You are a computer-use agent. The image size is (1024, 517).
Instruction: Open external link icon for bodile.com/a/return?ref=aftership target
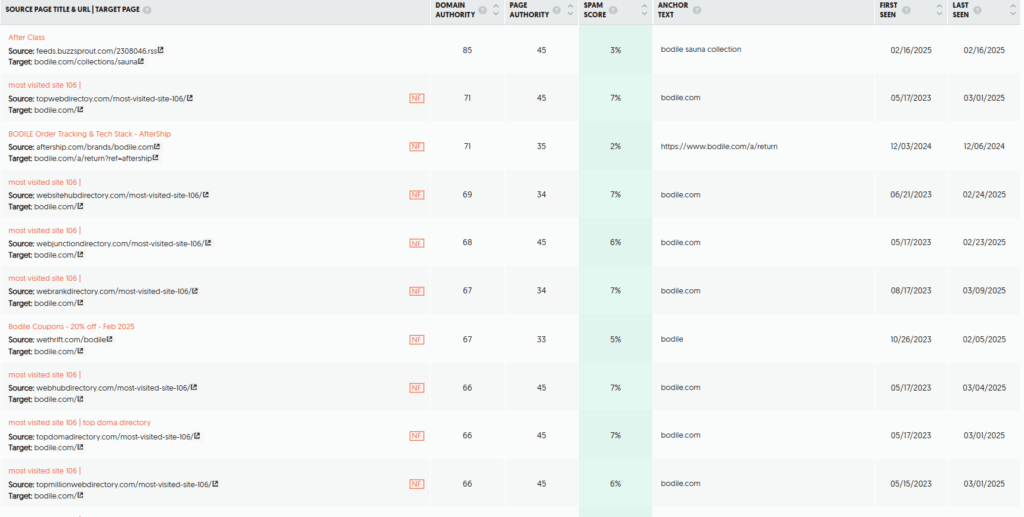click(155, 158)
